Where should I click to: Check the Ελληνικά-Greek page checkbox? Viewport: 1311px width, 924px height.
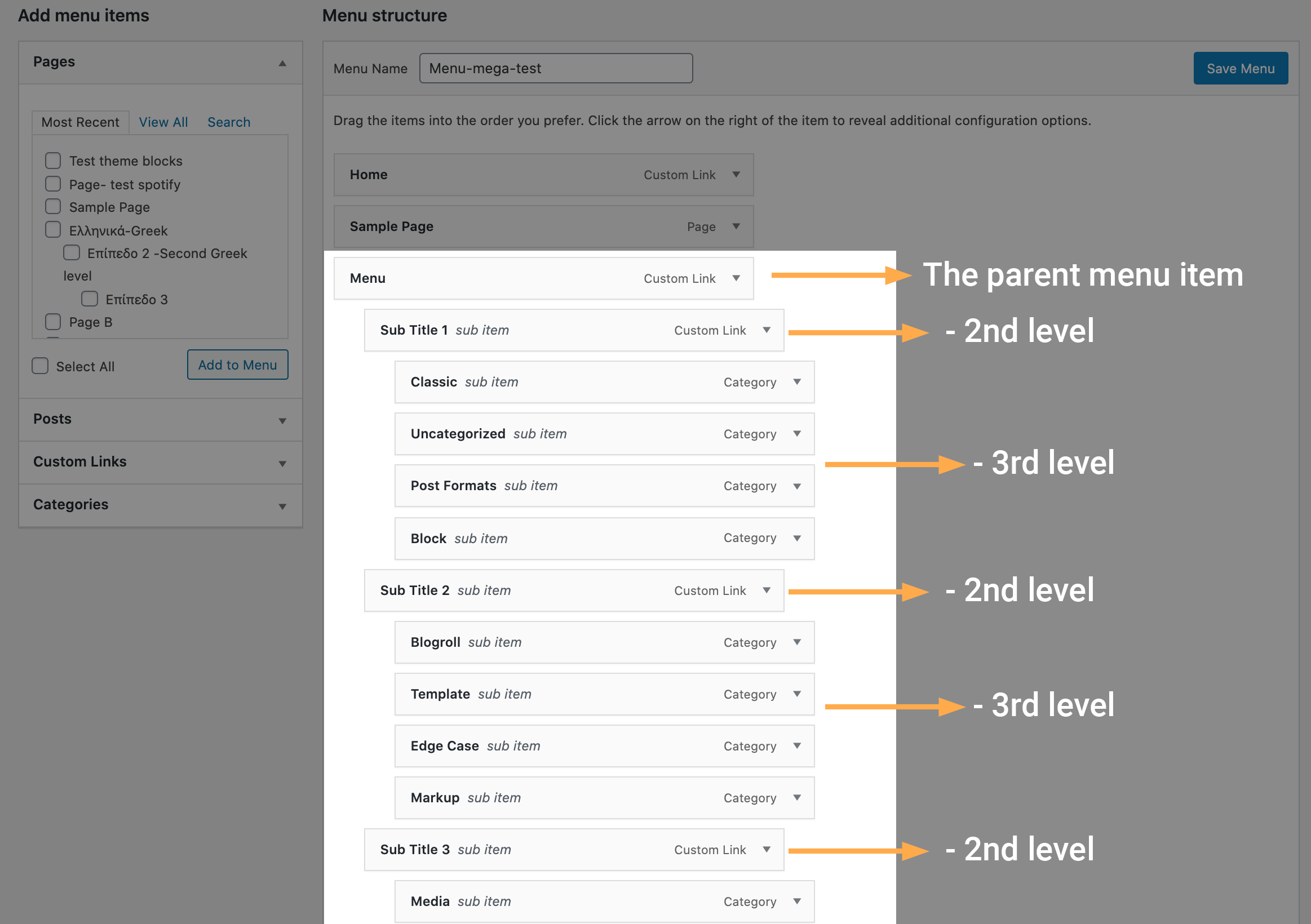click(x=52, y=229)
